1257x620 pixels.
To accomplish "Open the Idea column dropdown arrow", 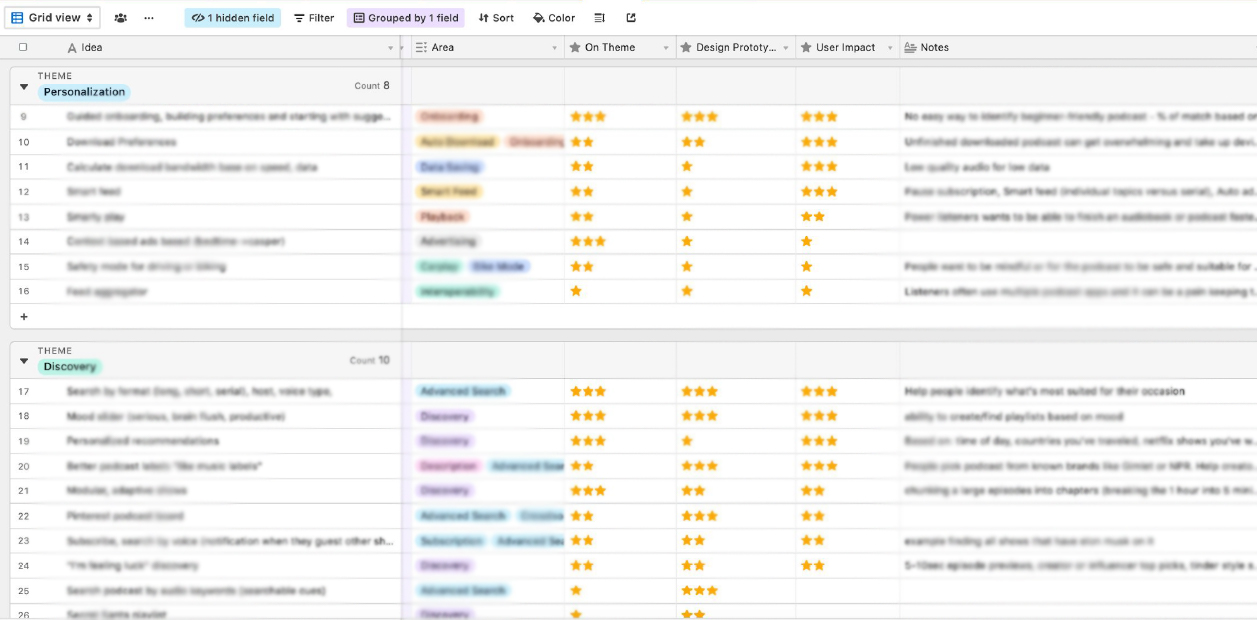I will pos(390,48).
